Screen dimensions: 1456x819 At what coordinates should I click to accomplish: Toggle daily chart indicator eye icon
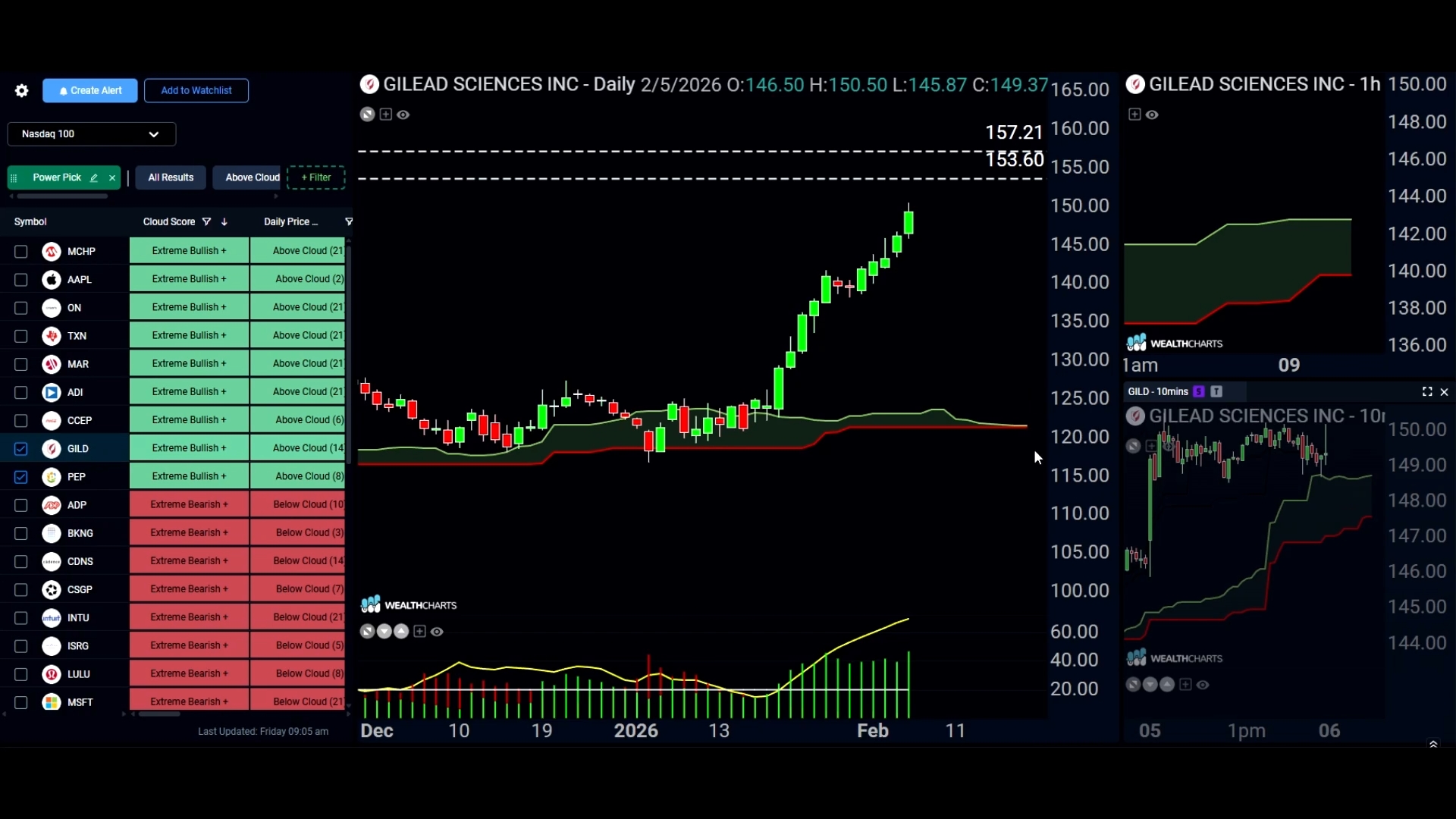coord(403,115)
